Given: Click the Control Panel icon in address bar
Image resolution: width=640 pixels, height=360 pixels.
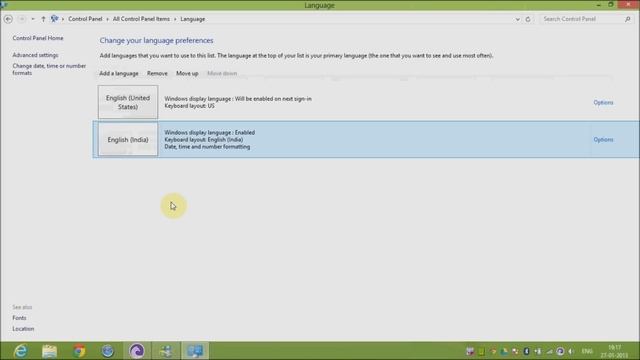Looking at the screenshot, I should coord(54,19).
